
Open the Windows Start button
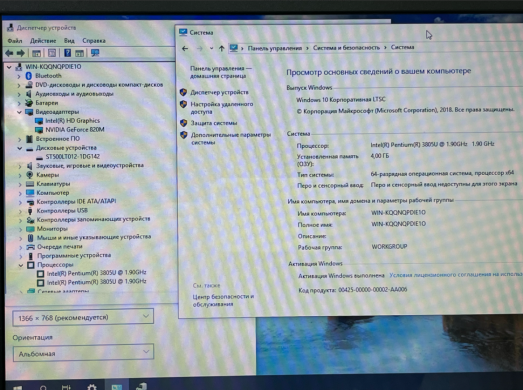[17, 388]
